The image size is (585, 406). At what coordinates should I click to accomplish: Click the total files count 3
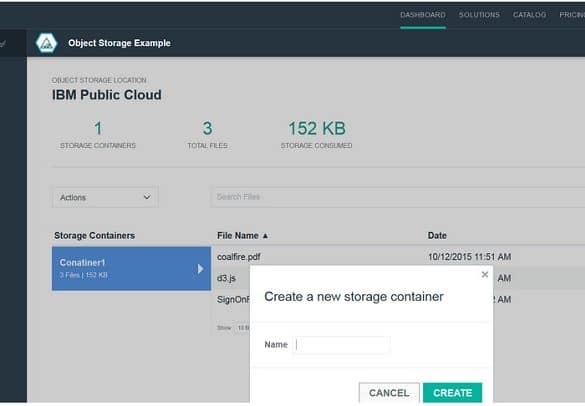tap(207, 128)
